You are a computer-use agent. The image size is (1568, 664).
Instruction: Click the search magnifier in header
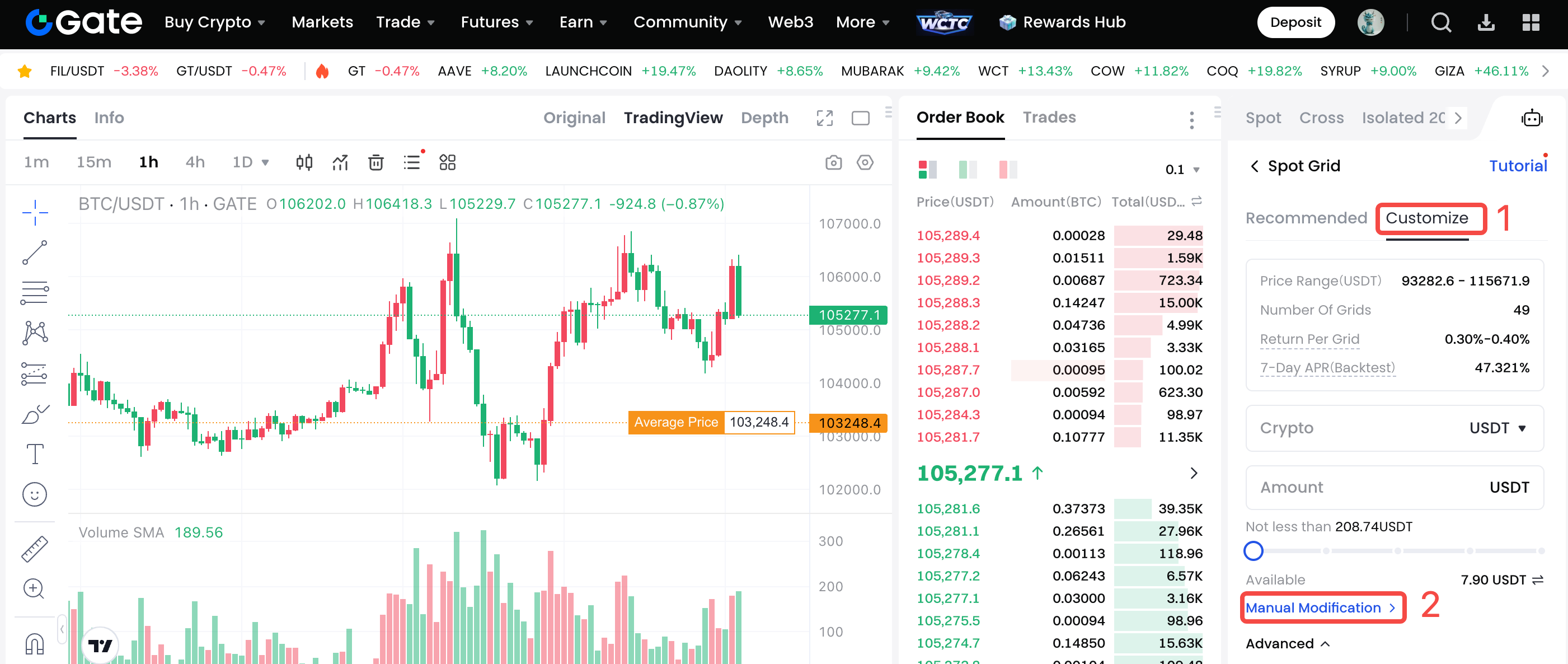point(1441,22)
